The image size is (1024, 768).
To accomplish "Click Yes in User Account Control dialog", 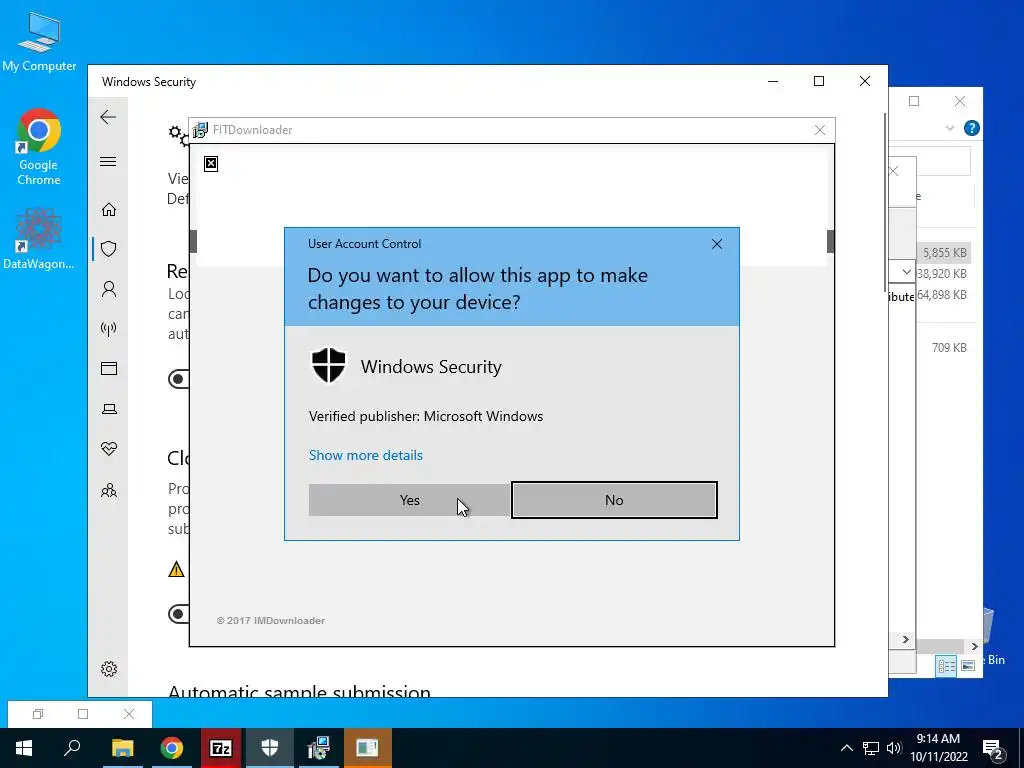I will pyautogui.click(x=409, y=500).
